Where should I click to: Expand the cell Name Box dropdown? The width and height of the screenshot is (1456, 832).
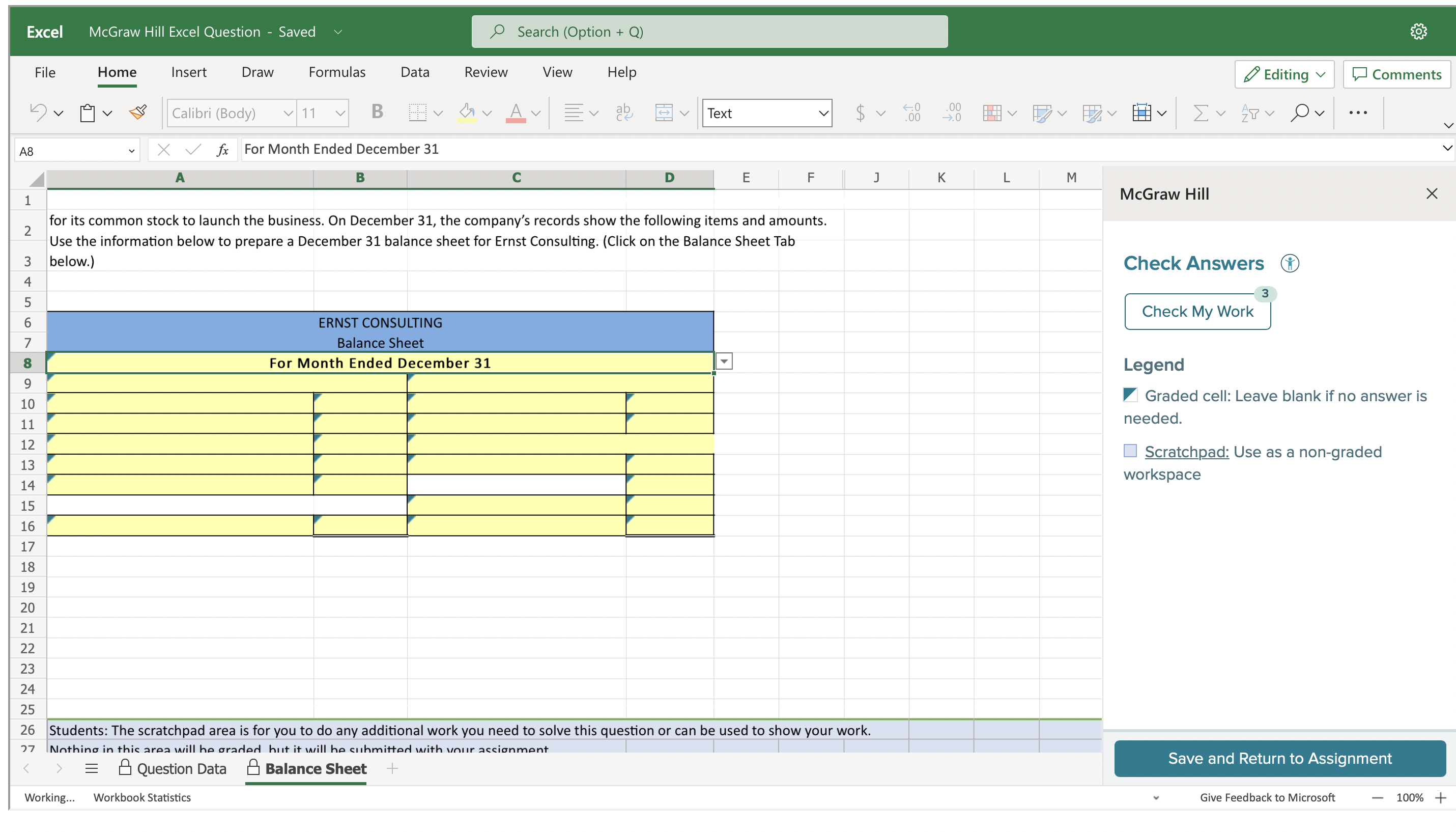click(x=129, y=150)
